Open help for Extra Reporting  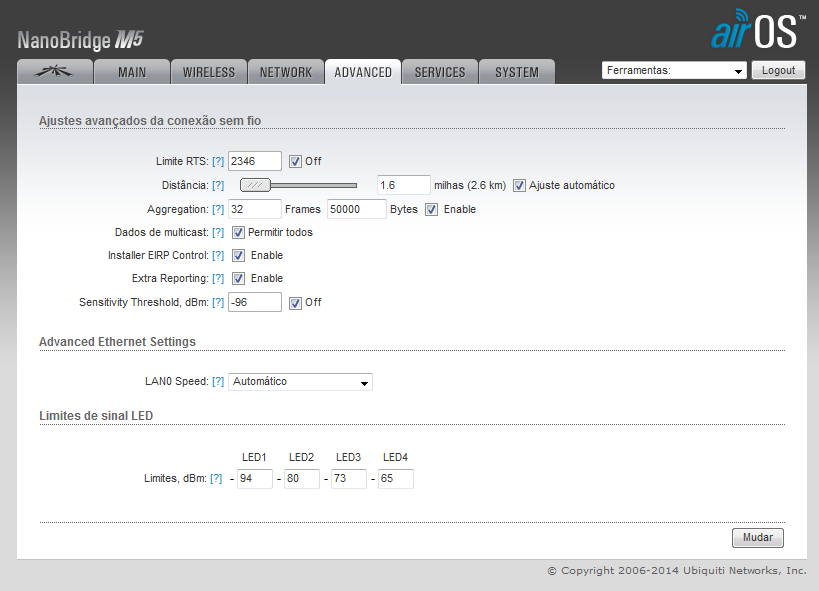[x=218, y=279]
